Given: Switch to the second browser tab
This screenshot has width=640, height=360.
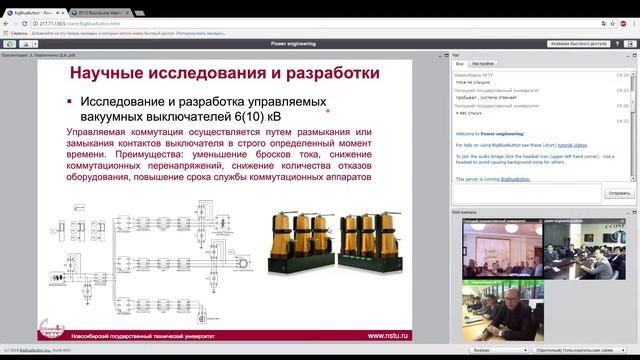Looking at the screenshot, I should (100, 13).
